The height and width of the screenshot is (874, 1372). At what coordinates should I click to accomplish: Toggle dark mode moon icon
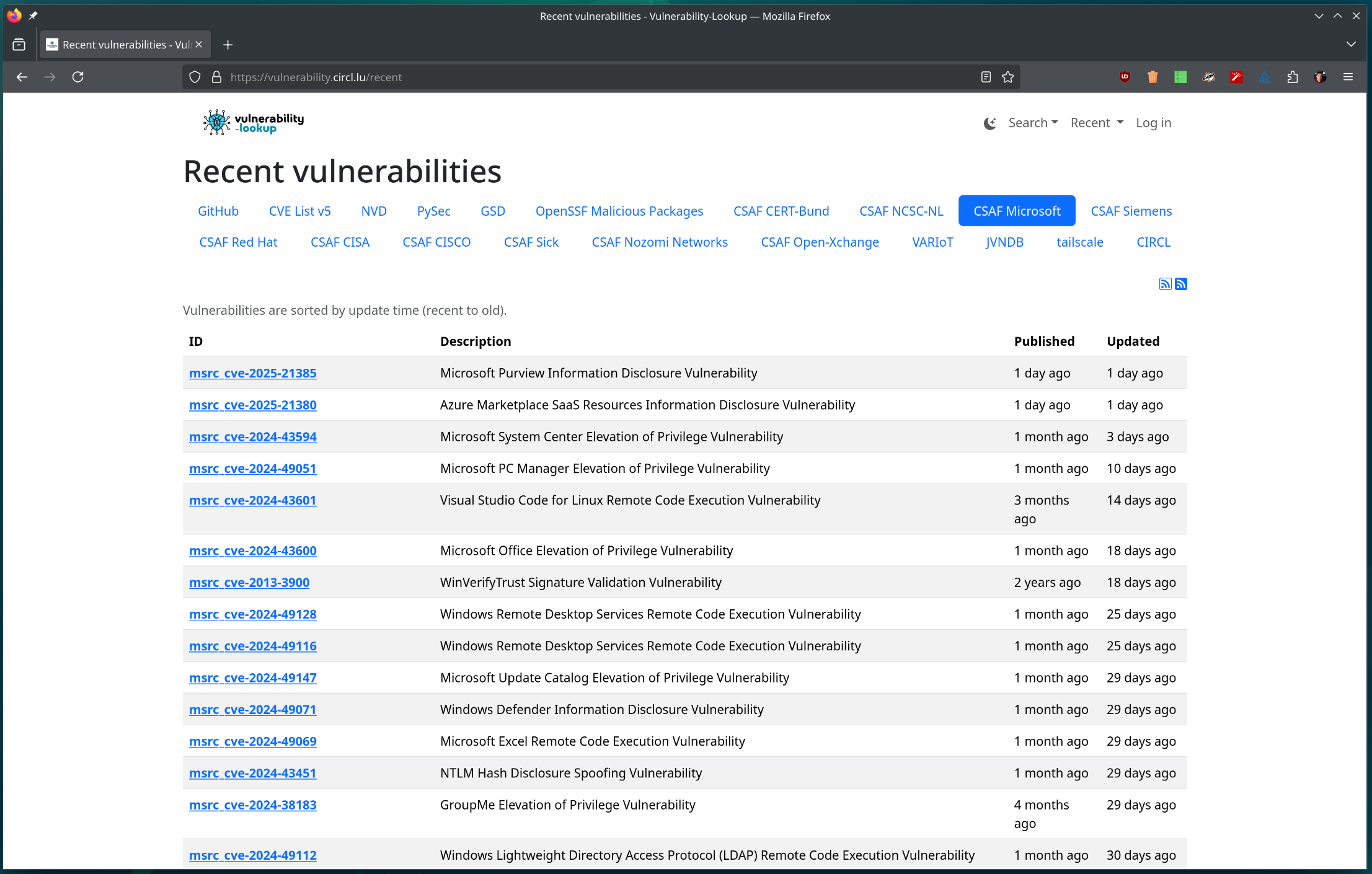tap(989, 122)
